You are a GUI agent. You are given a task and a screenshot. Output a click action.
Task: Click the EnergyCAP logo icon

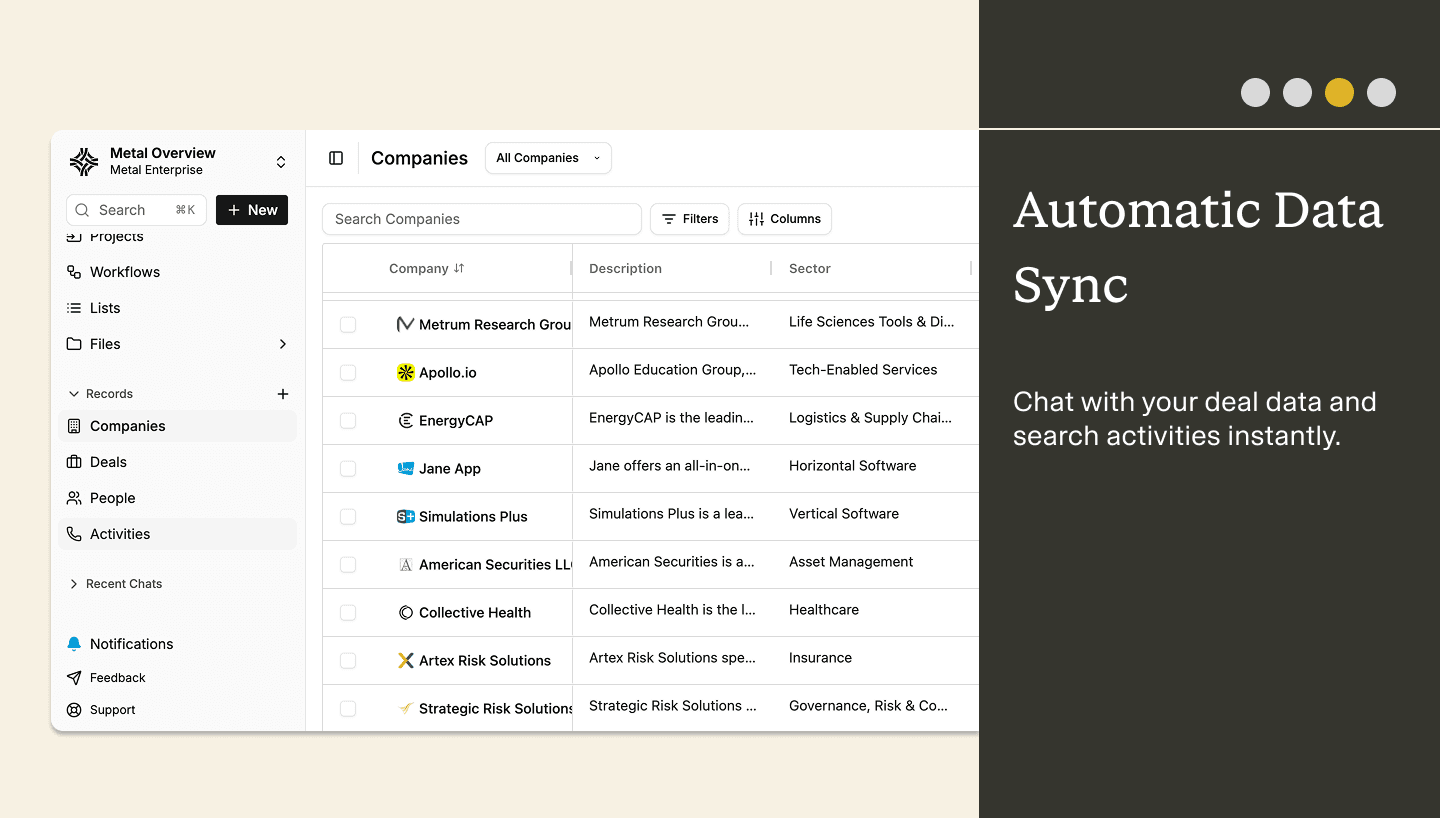click(x=405, y=420)
